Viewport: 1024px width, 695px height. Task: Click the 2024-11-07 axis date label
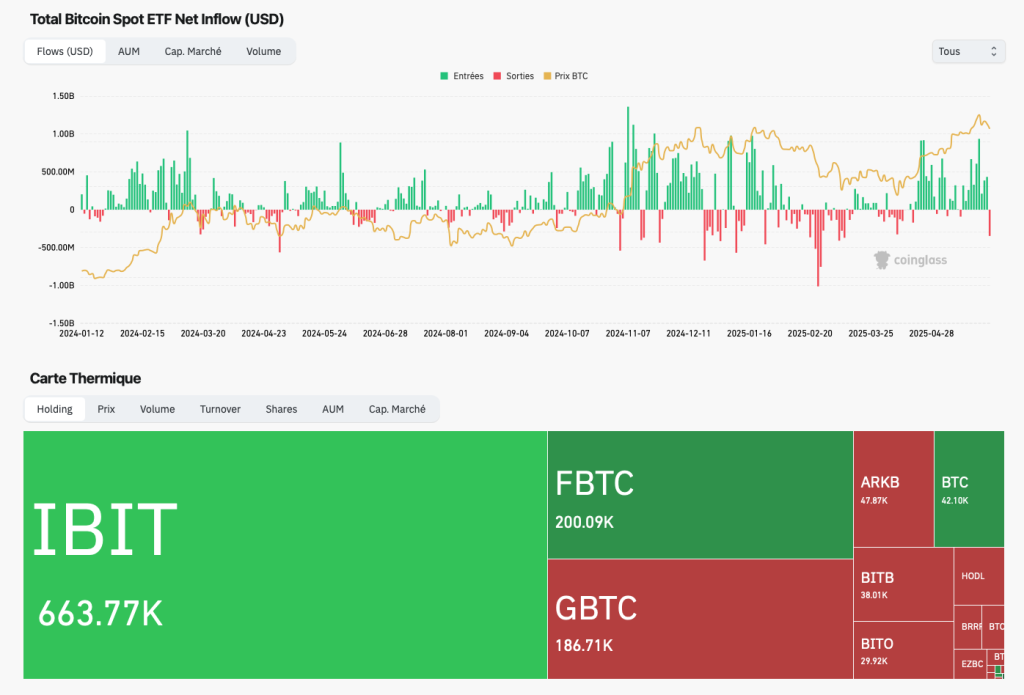pyautogui.click(x=628, y=333)
